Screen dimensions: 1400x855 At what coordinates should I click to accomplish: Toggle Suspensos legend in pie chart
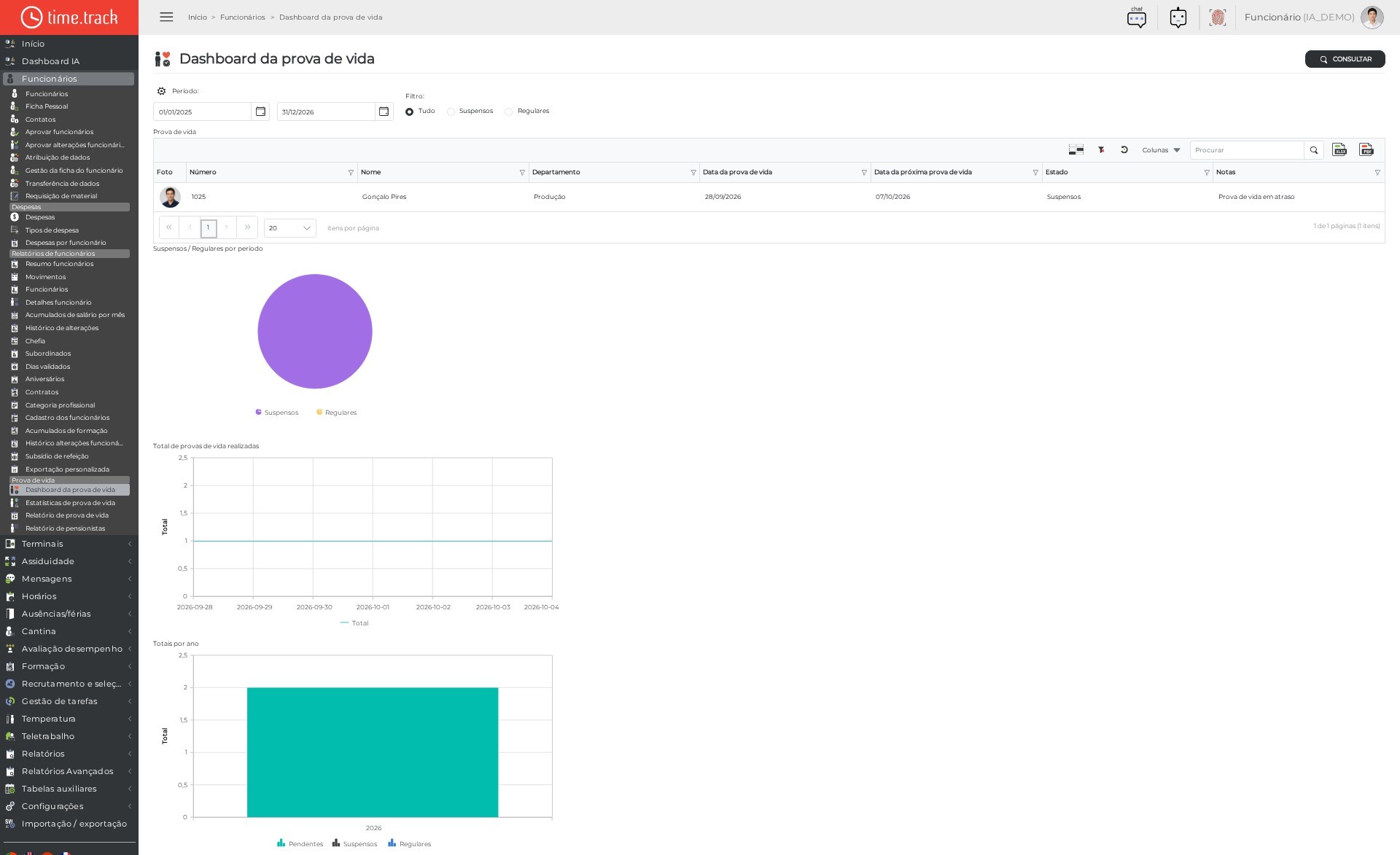[277, 413]
